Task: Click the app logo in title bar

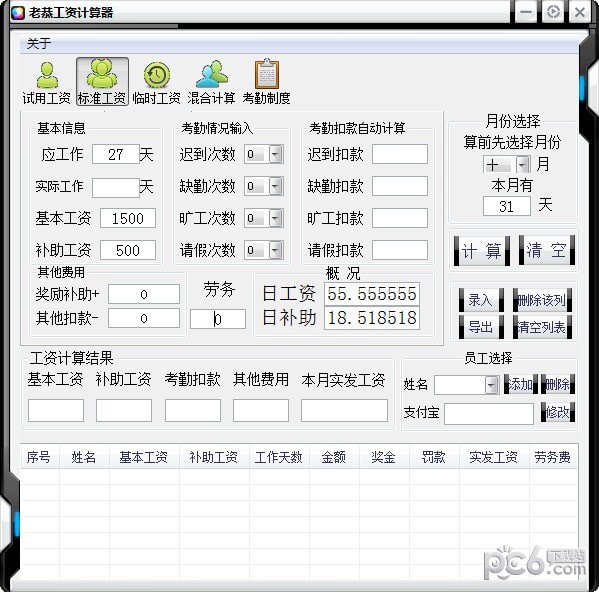Action: click(18, 13)
